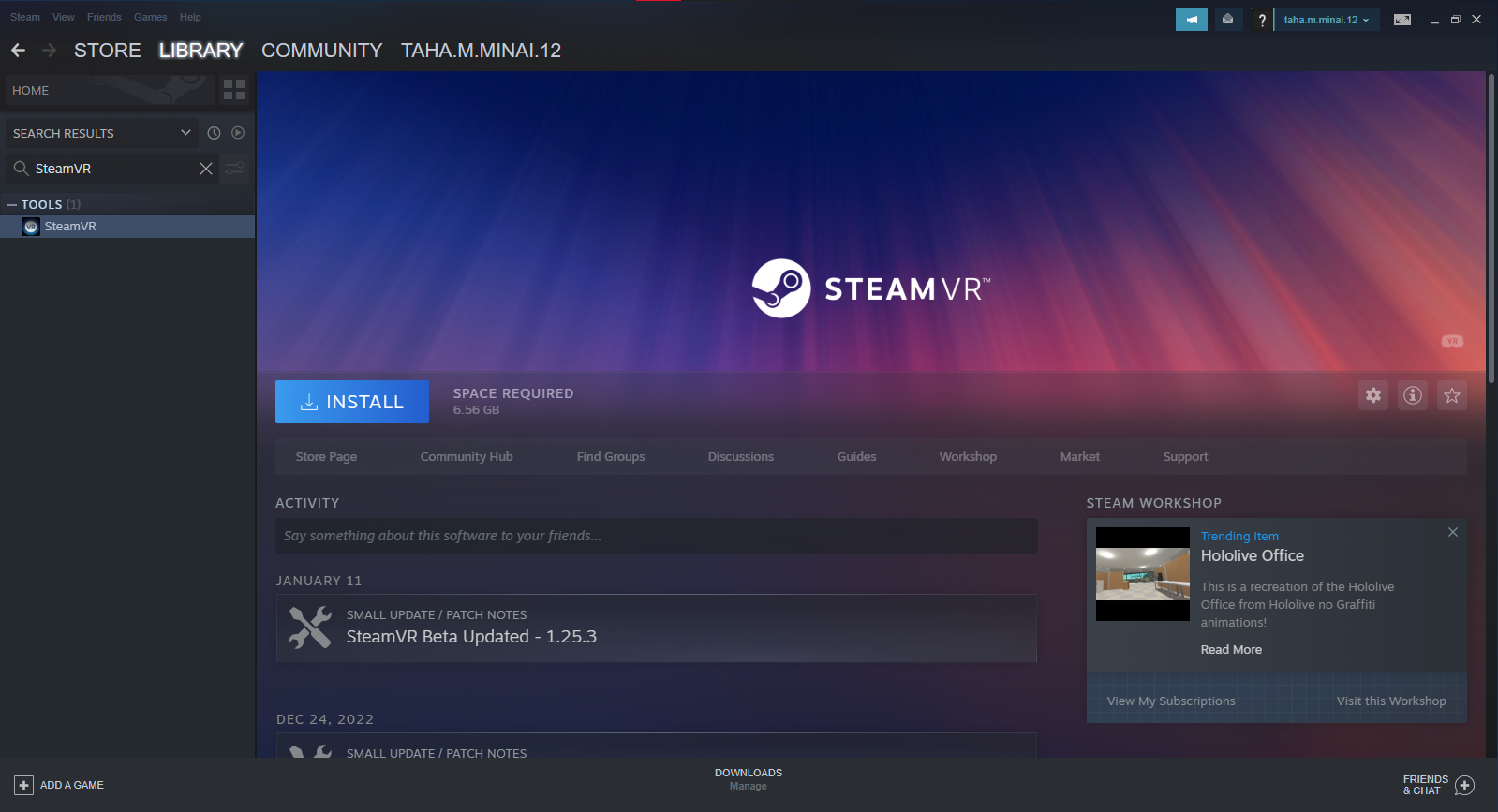Open the Steam menu
1498x812 pixels.
(x=25, y=17)
